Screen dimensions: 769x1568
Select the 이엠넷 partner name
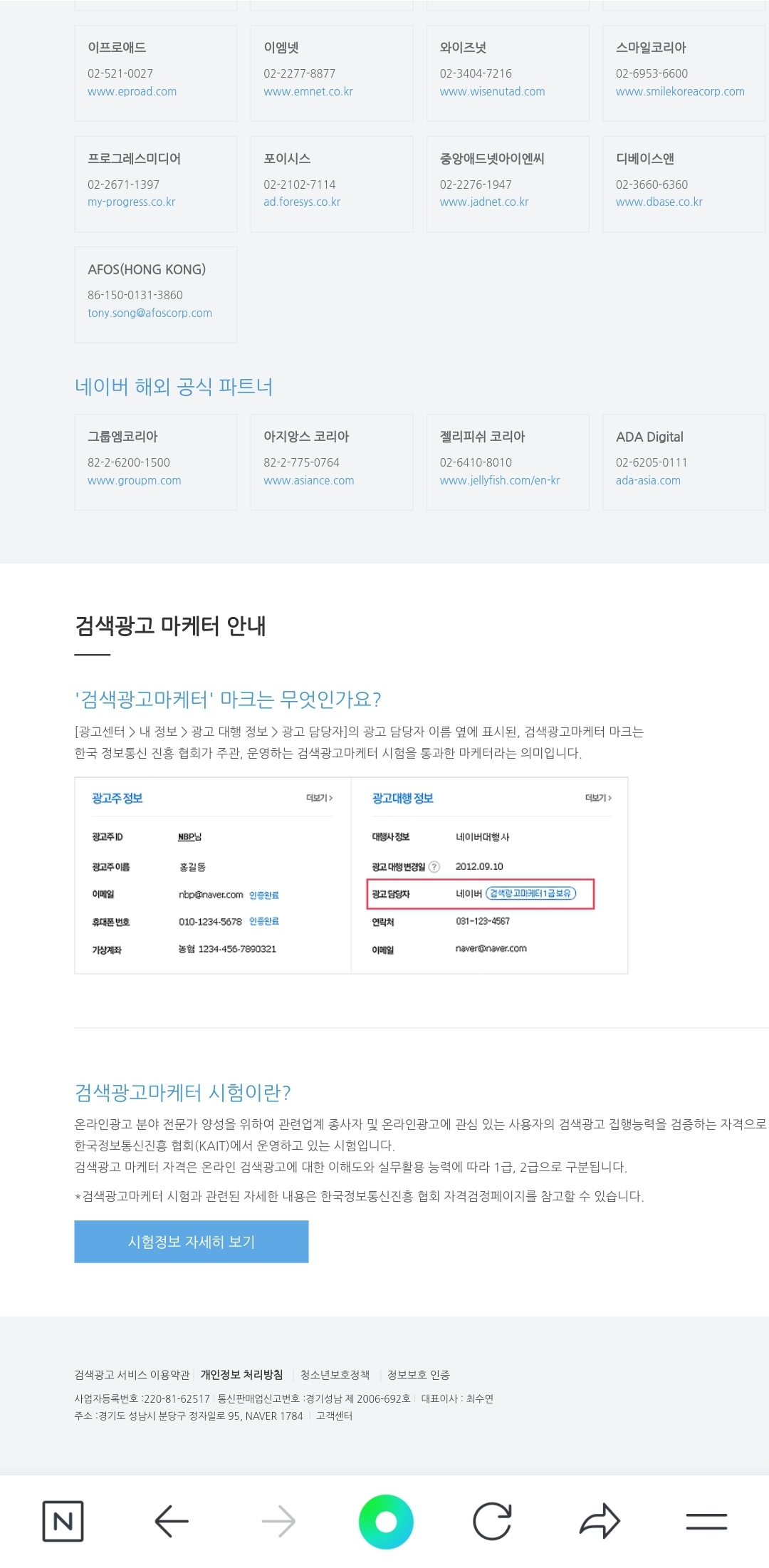281,48
